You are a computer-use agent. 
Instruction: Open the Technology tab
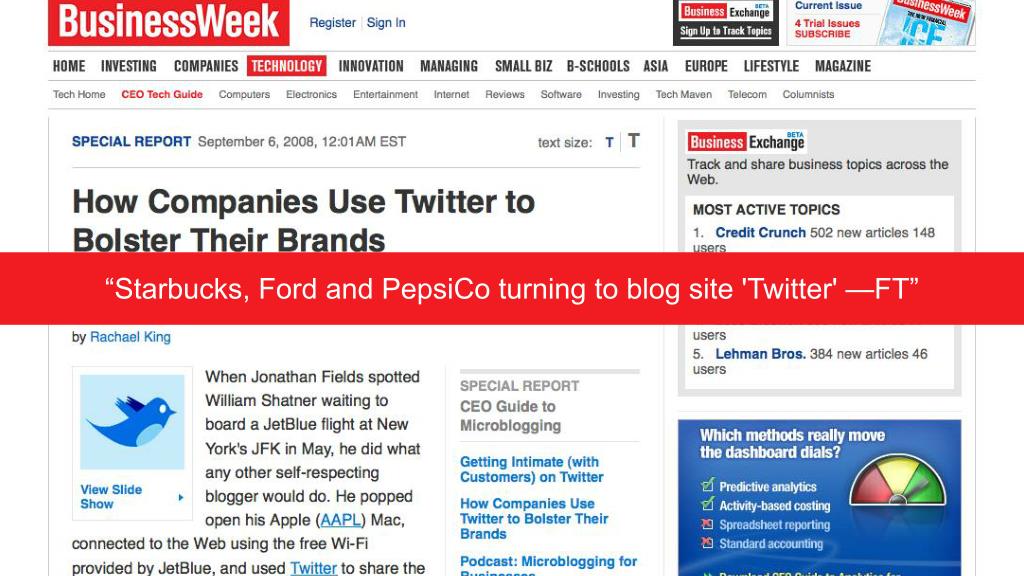(x=287, y=66)
